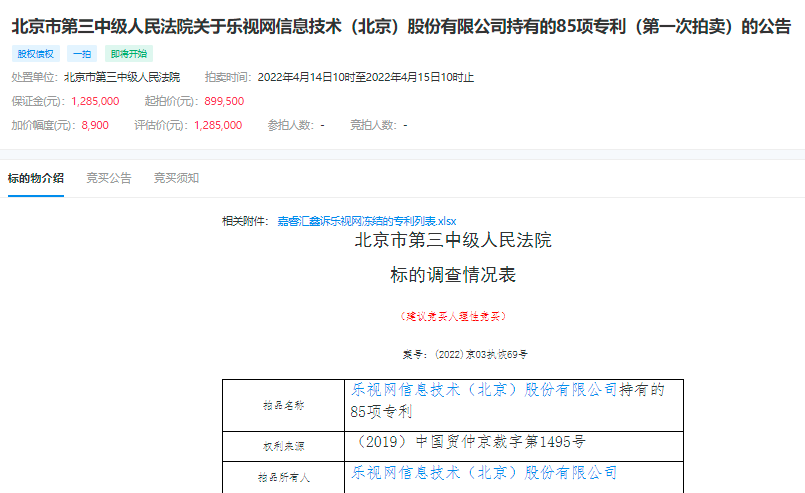Click the auction title heading 北京市第三中级人民法院关于乐视网
Screen dimensions: 805x493
(x=401, y=26)
